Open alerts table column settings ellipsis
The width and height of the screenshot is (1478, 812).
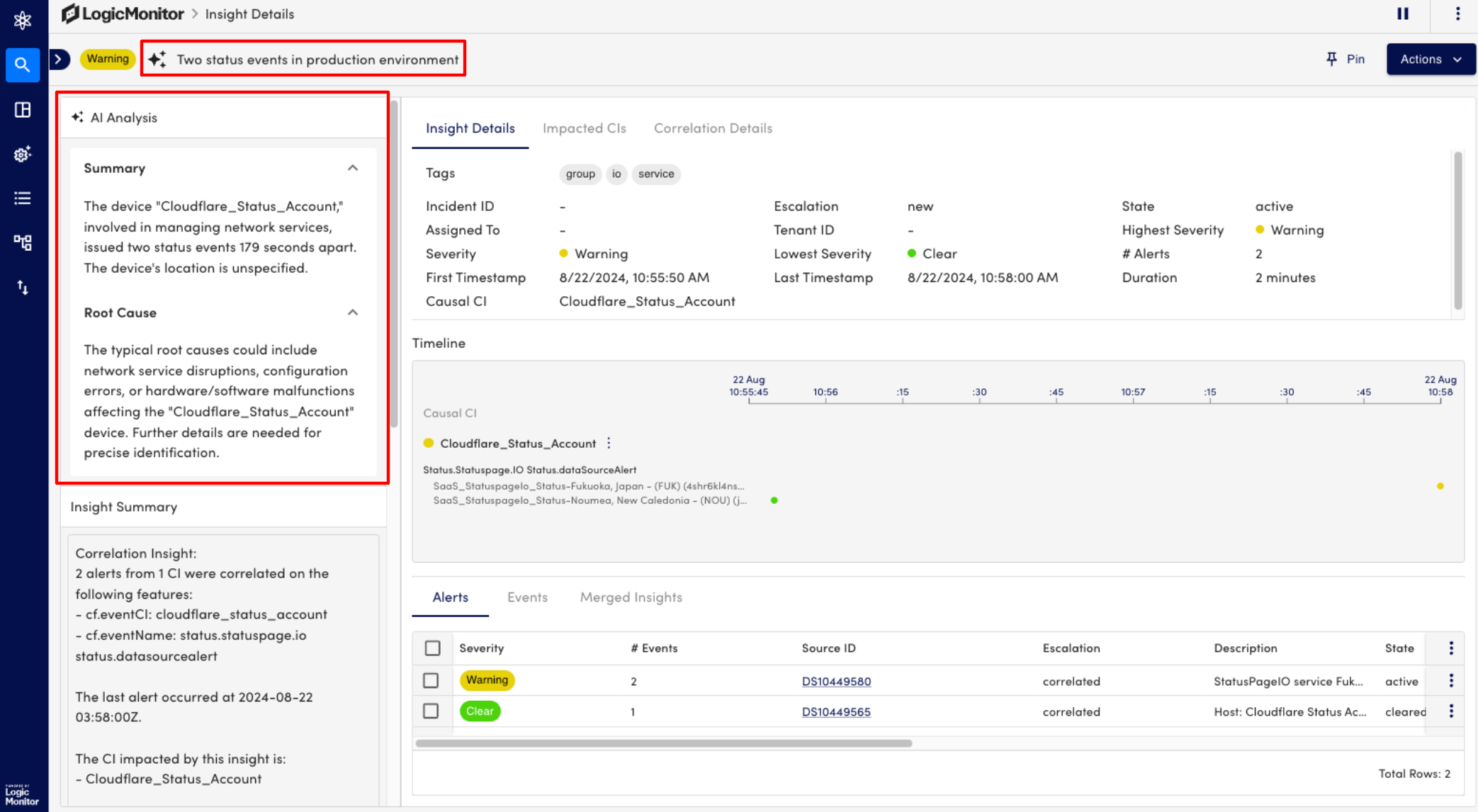1451,648
